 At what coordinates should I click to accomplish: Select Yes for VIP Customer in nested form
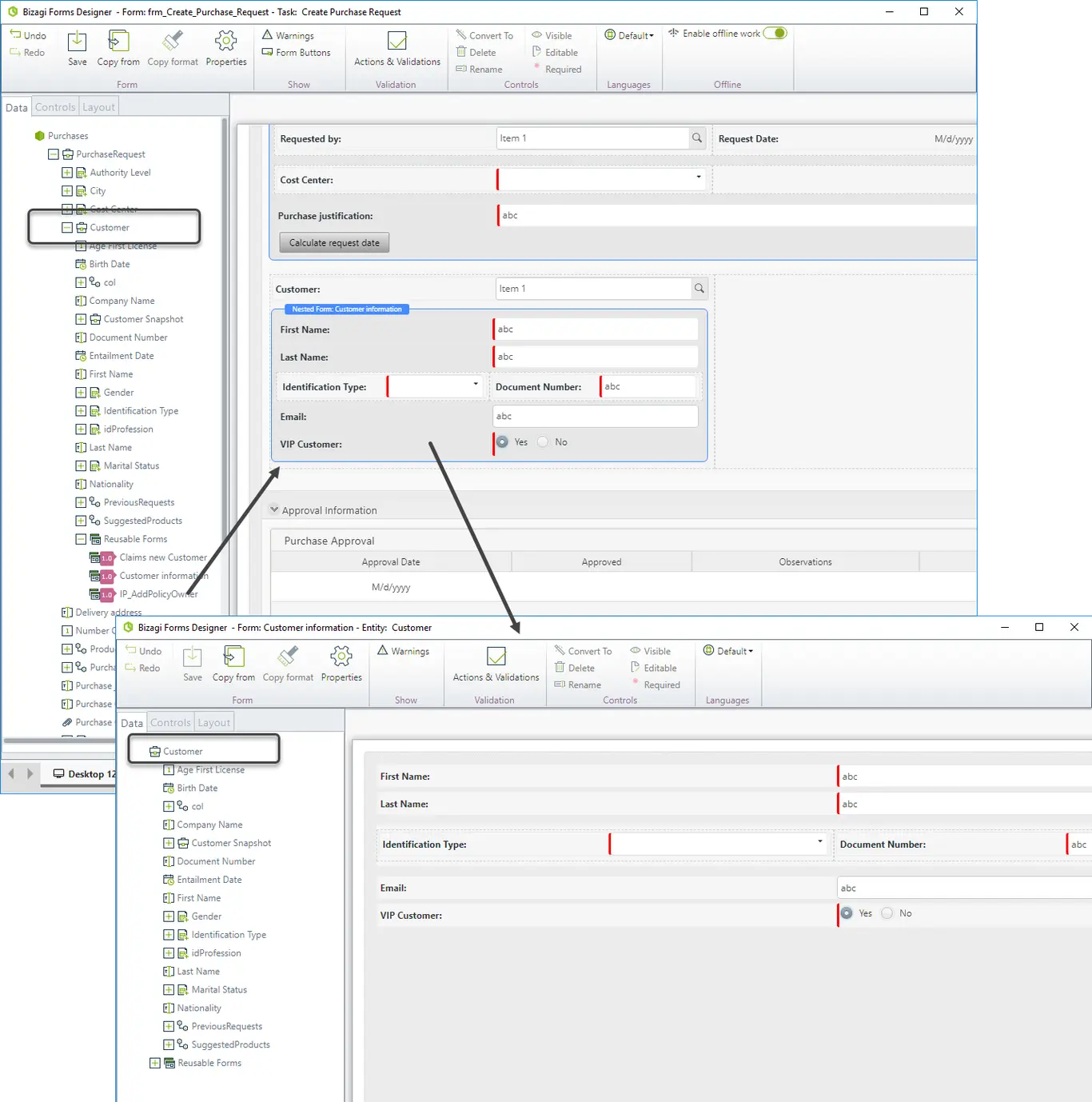coord(502,442)
